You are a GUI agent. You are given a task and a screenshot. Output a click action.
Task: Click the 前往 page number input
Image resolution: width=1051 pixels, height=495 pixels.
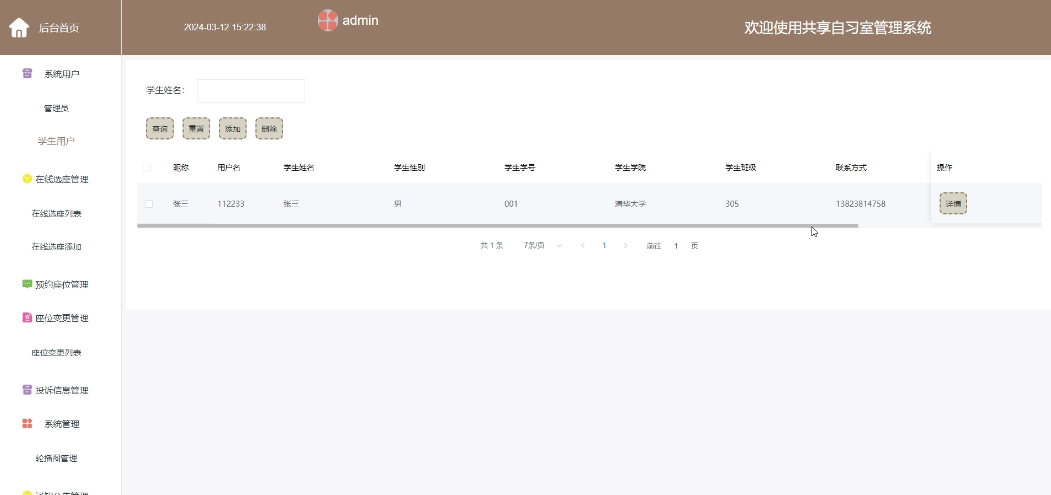coord(676,245)
